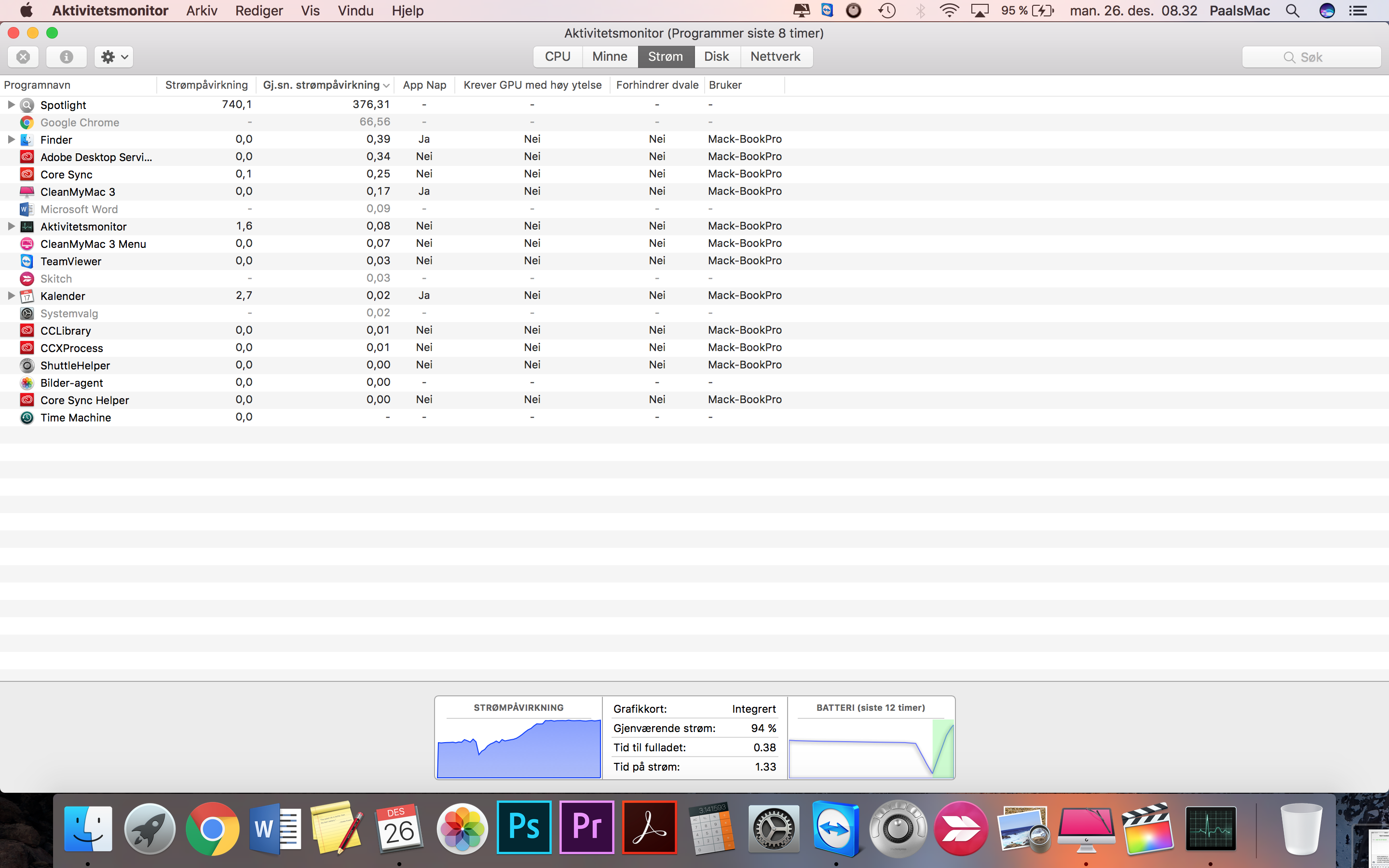Open Calculator from the Dock
The width and height of the screenshot is (1389, 868).
click(712, 828)
